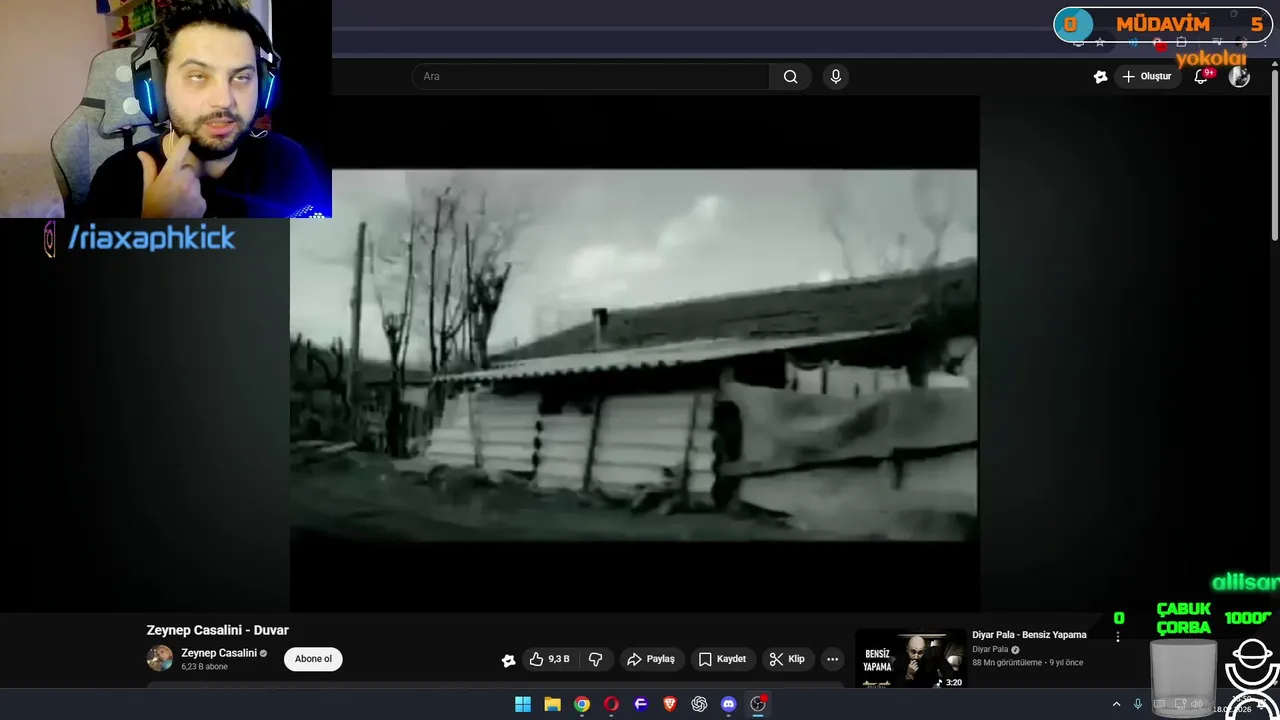Select the '6,23 B abone' subscriber count
This screenshot has width=1280, height=720.
tap(204, 666)
